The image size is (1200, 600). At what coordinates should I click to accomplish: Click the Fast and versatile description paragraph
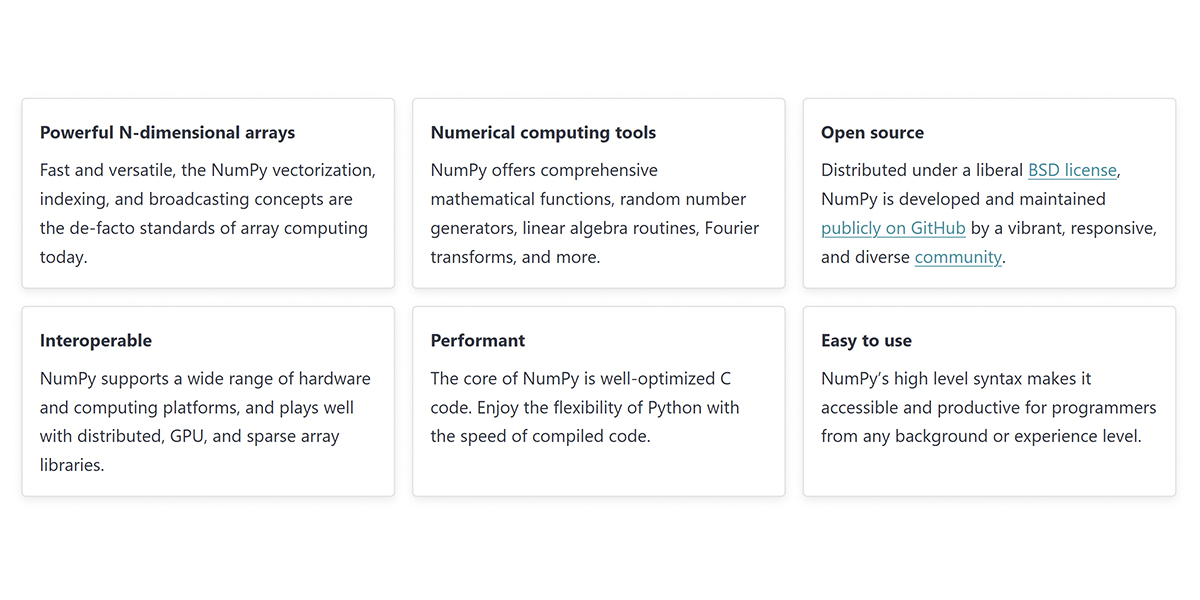208,213
